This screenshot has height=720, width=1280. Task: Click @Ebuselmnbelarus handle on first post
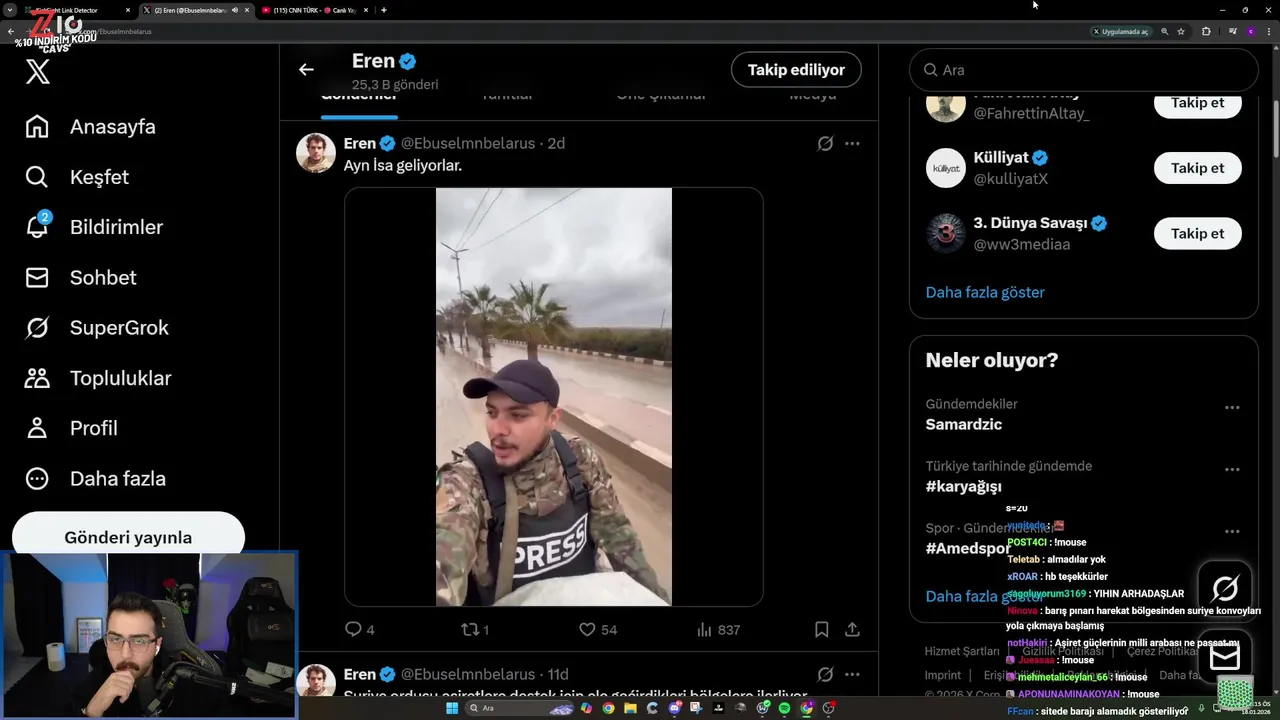click(468, 143)
